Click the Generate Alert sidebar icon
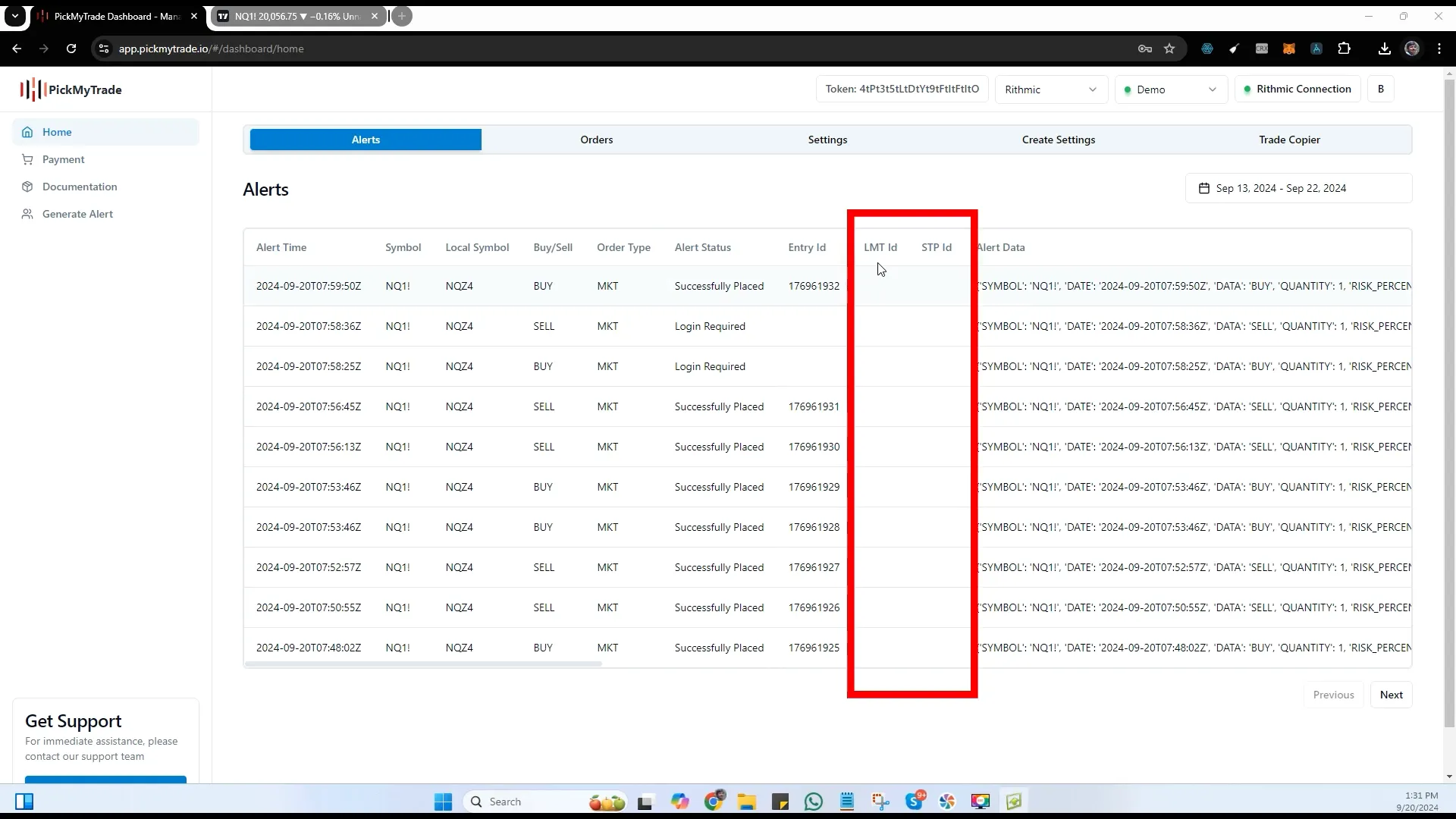Screen dimensions: 1456x819 [x=27, y=213]
